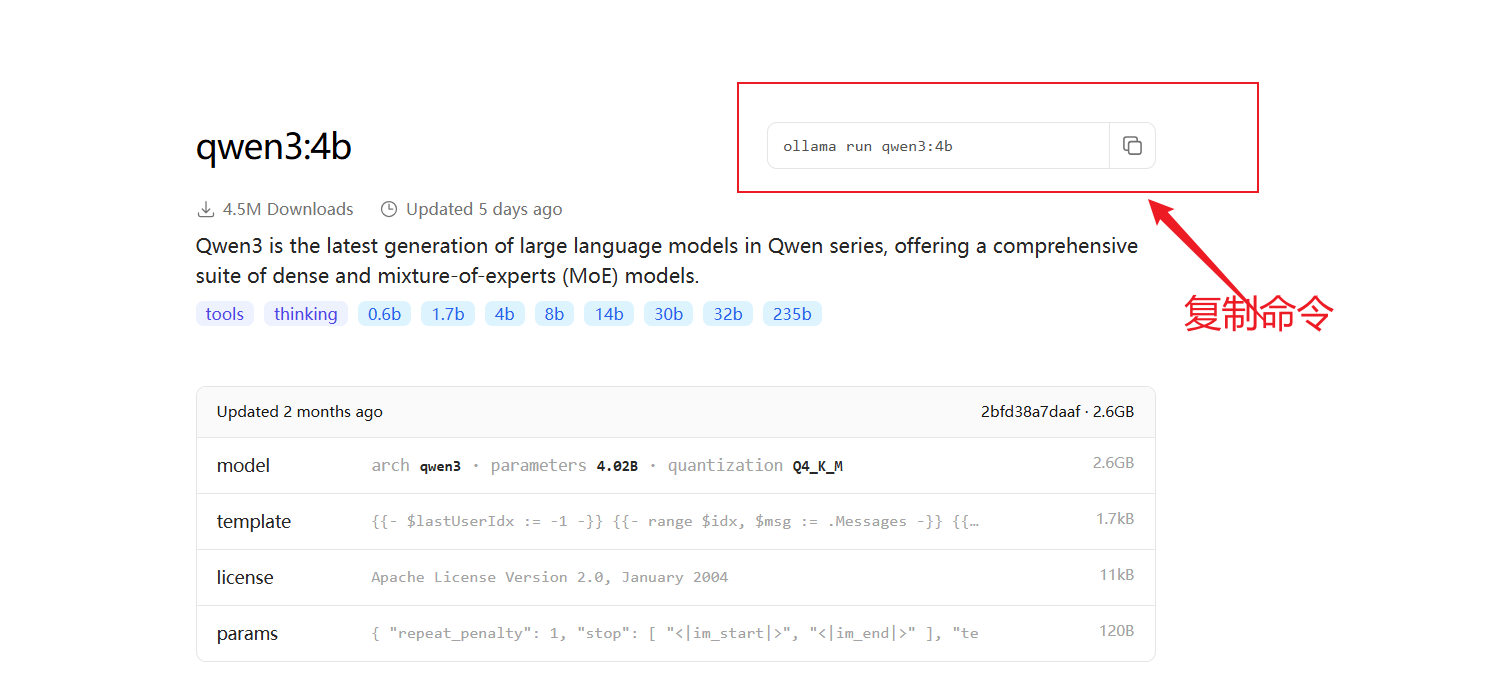This screenshot has height=699, width=1498.
Task: Select the tools tag
Action: [225, 314]
